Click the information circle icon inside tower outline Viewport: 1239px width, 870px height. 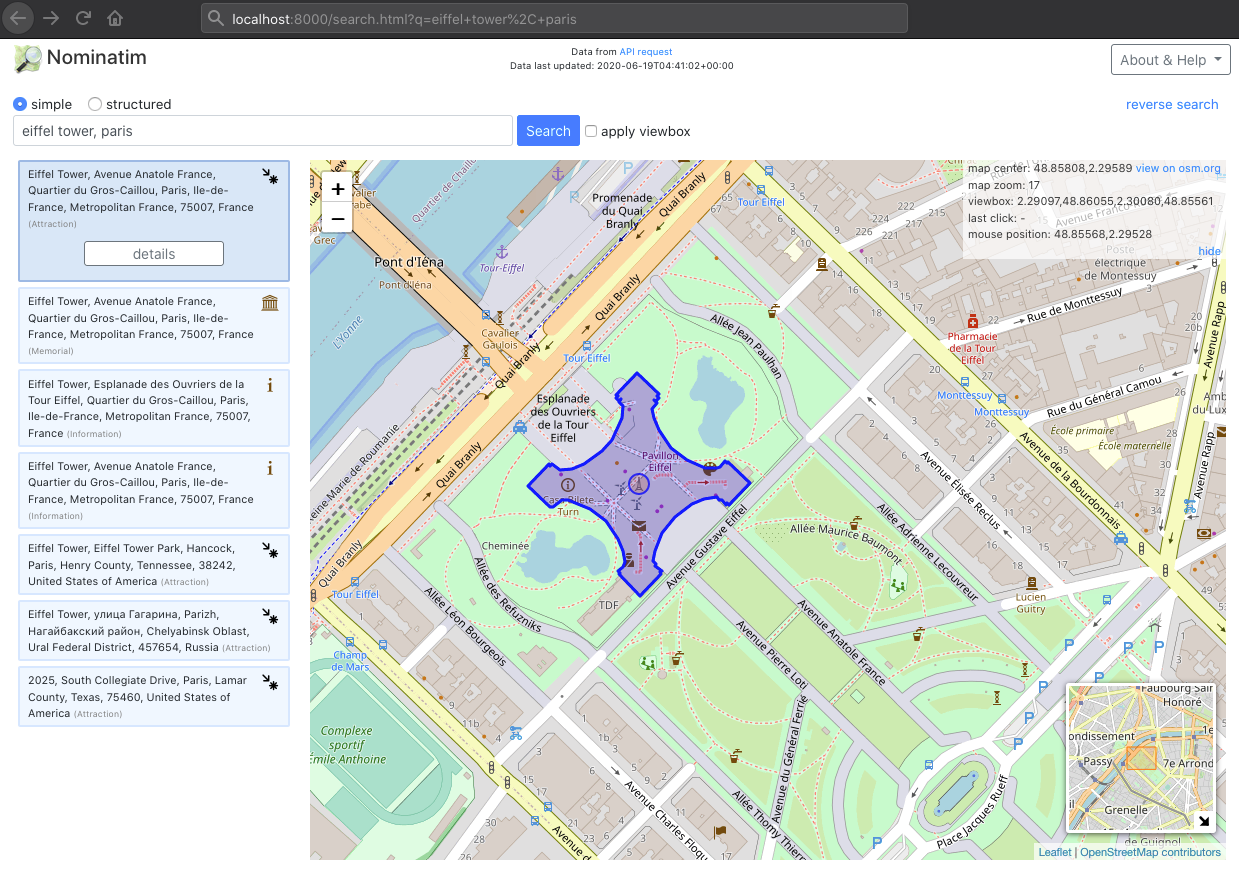[x=569, y=485]
